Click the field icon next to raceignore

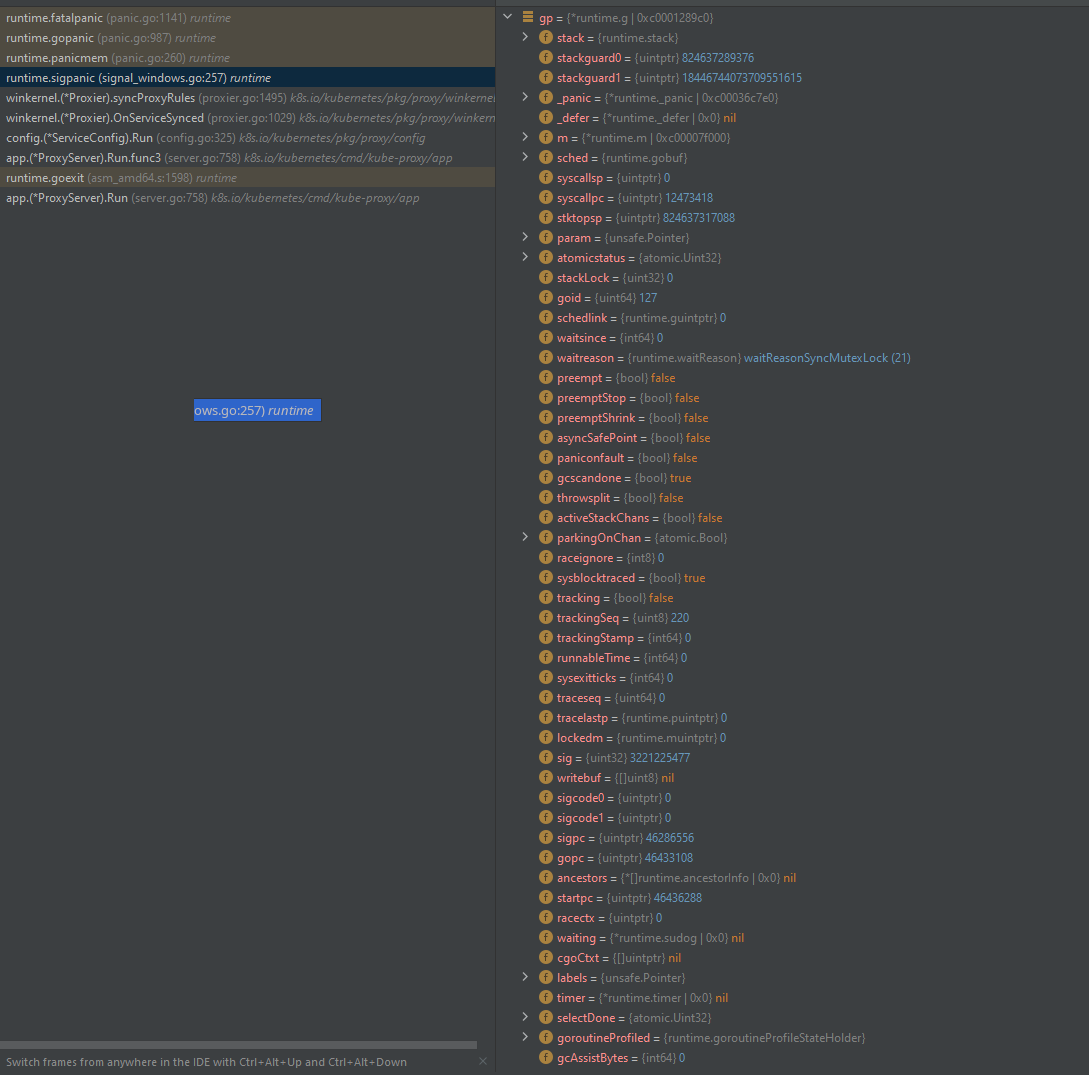coord(546,558)
